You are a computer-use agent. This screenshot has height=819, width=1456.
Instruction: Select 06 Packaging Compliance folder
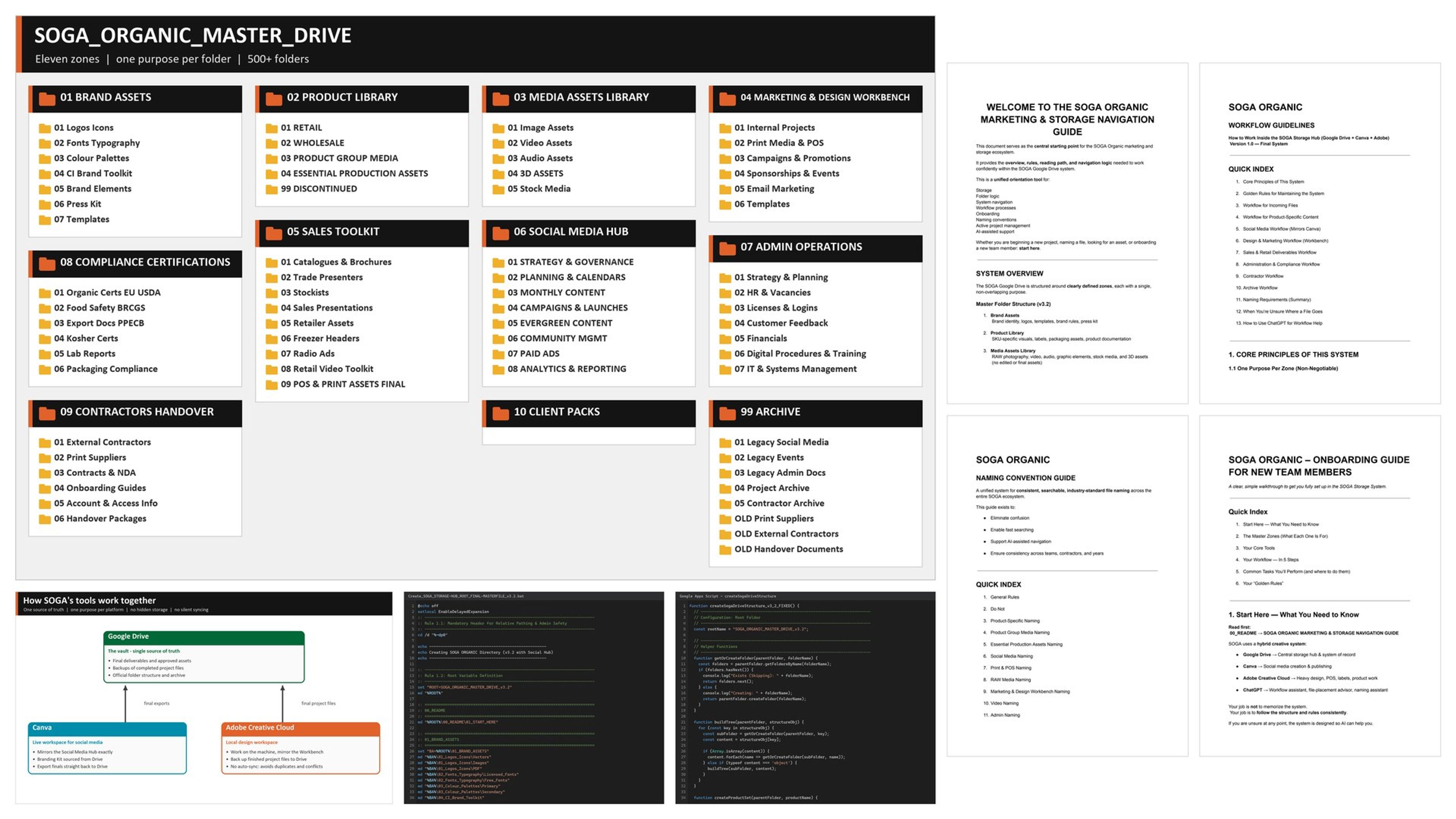click(98, 369)
